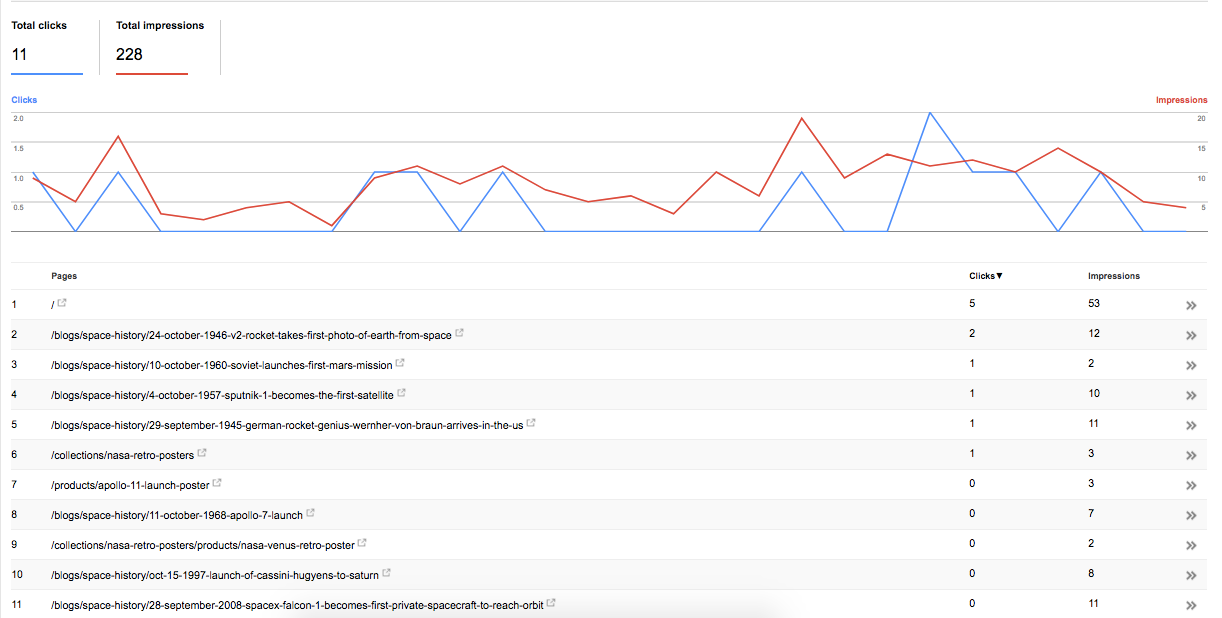Image resolution: width=1222 pixels, height=618 pixels.
Task: Toggle the Total clicks metric
Action: tap(47, 46)
